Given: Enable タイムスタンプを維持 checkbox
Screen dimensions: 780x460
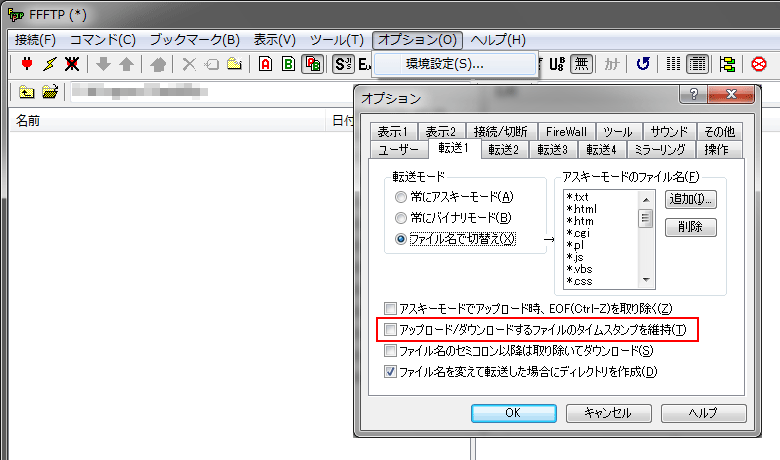Looking at the screenshot, I should (390, 330).
